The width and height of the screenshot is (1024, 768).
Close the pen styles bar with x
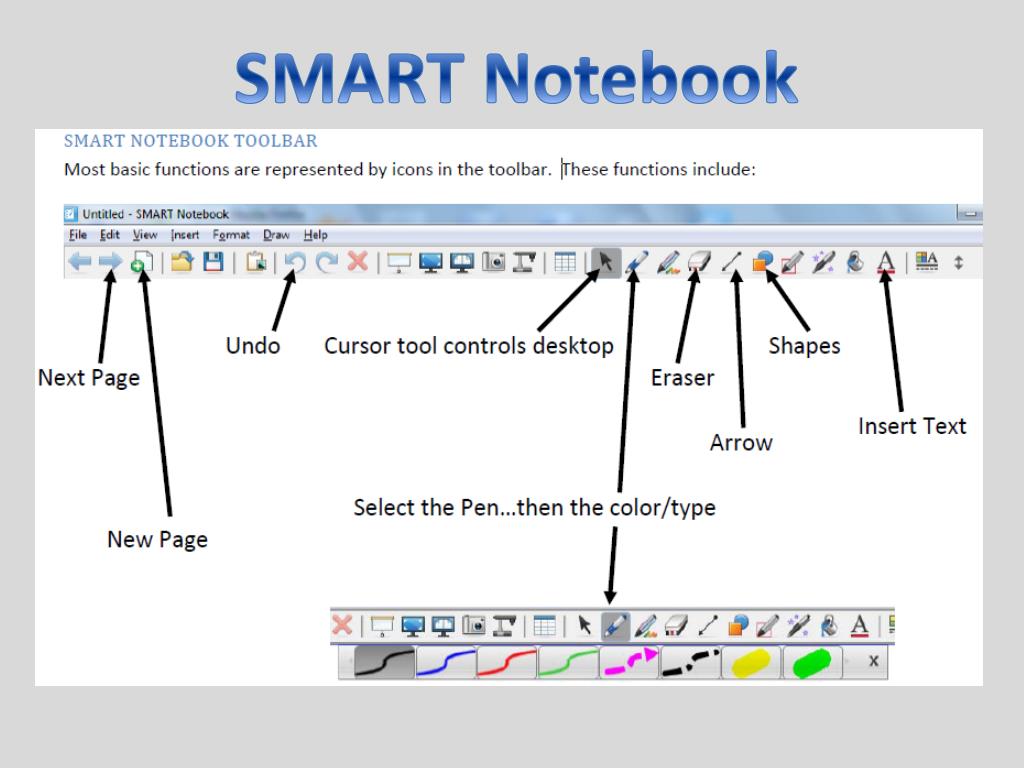coord(873,661)
